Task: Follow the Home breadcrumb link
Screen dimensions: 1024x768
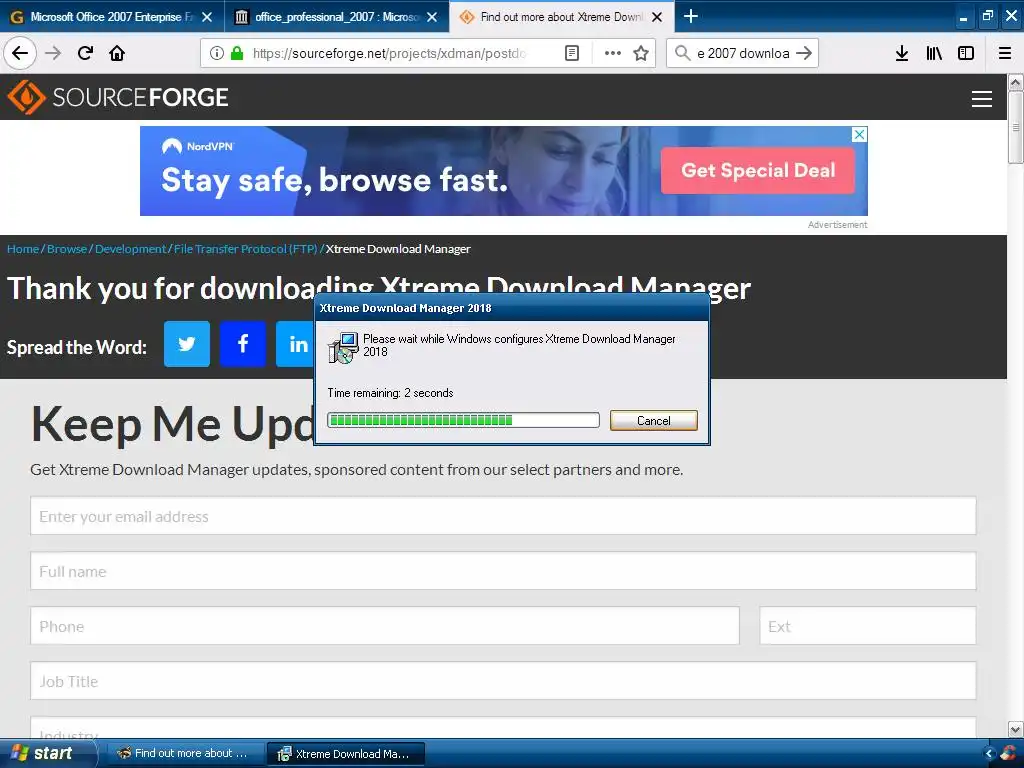Action: [23, 249]
